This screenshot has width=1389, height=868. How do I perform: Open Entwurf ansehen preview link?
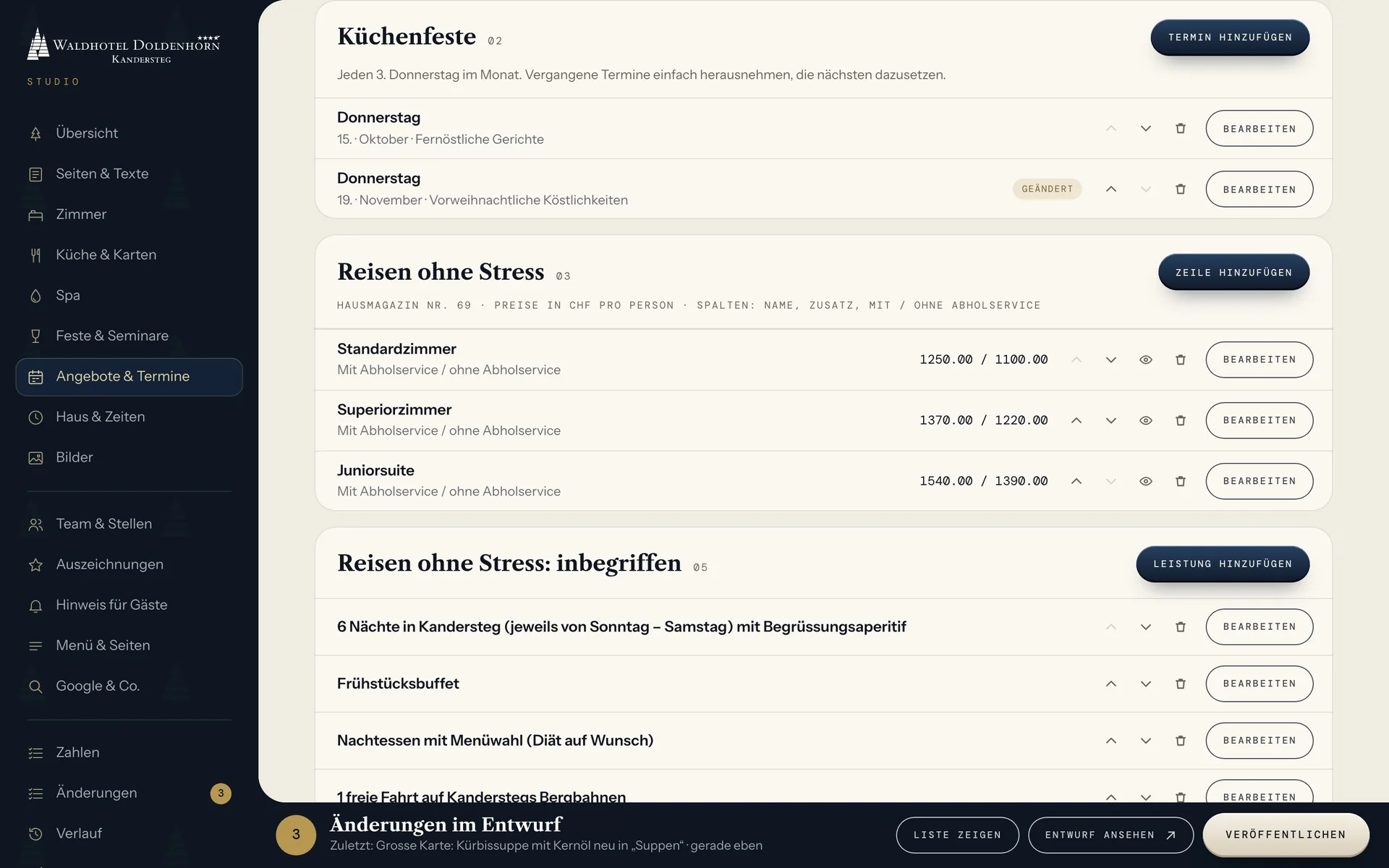tap(1110, 835)
